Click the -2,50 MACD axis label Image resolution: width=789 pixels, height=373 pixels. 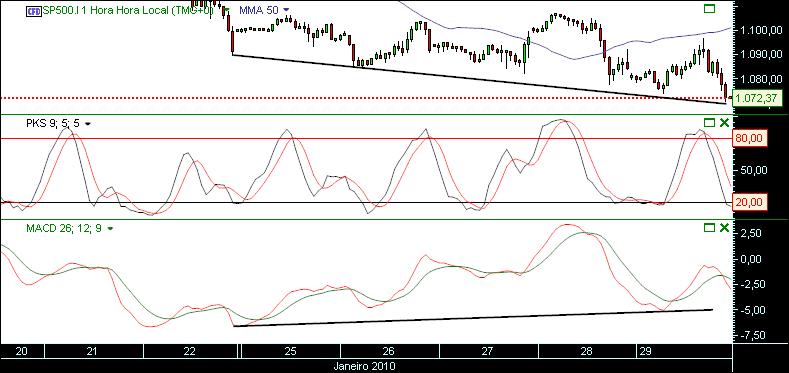[754, 284]
